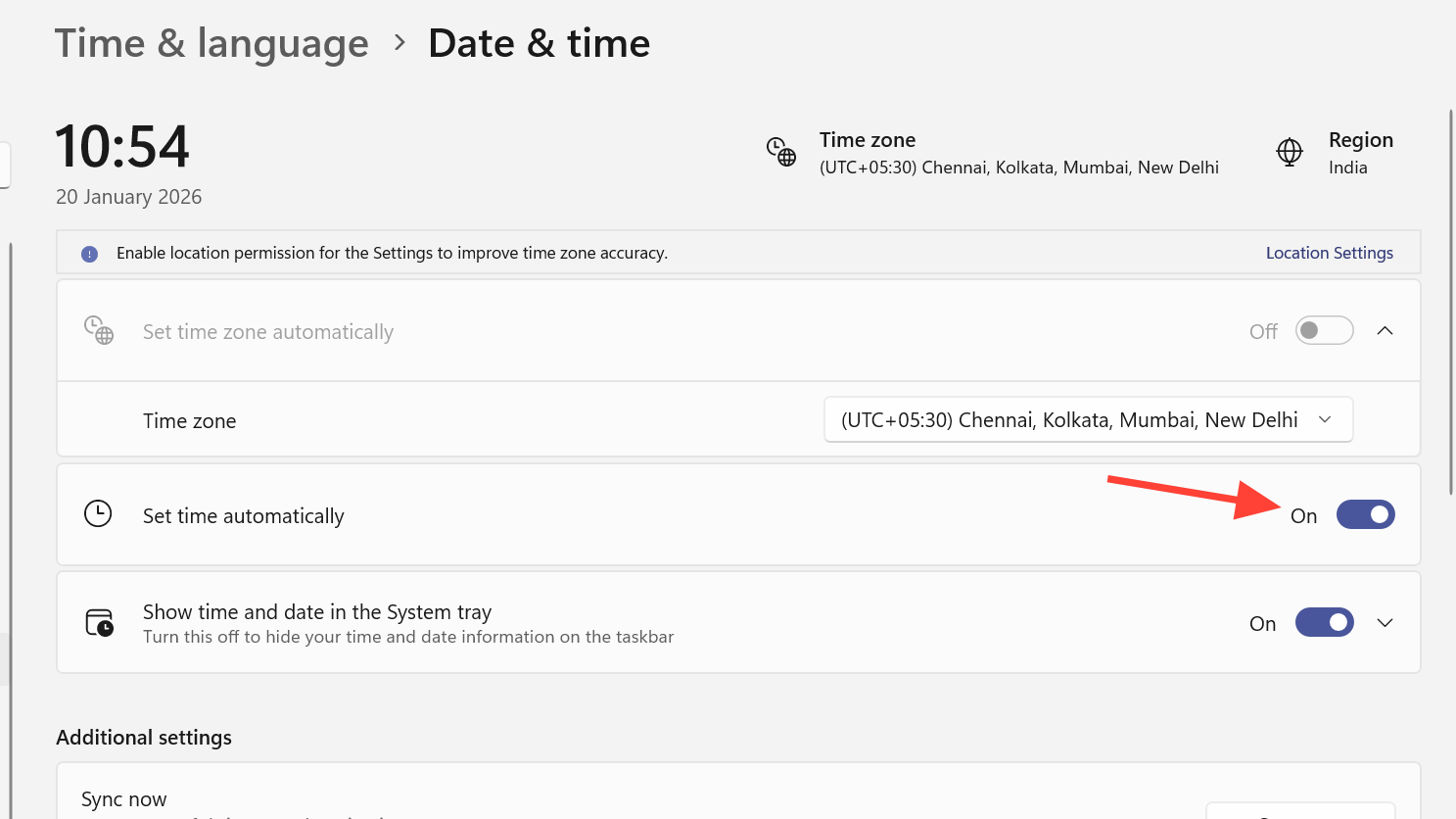Click the Region India label
This screenshot has height=819, width=1456.
tap(1348, 168)
